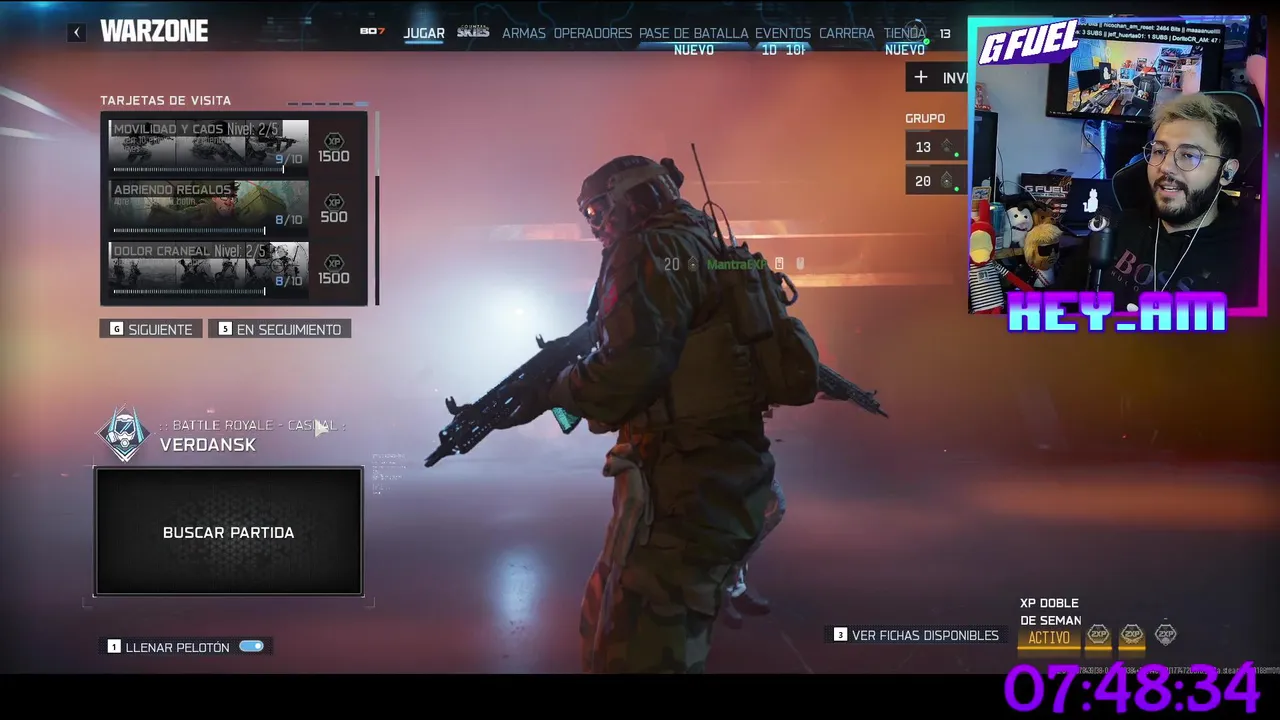Open the Abriendo Regalos challenge card
This screenshot has width=1280, height=720.
pos(208,207)
